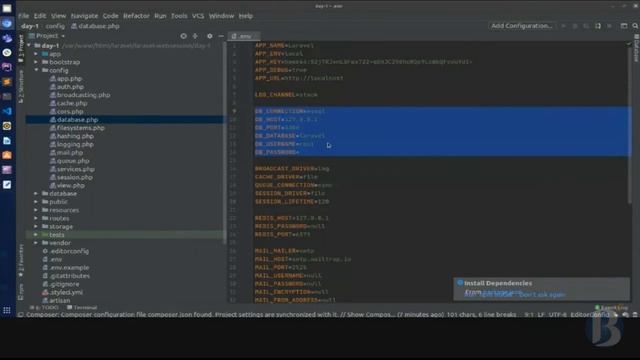Open the Terminal tool window
This screenshot has height=360, width=640.
[x=82, y=307]
